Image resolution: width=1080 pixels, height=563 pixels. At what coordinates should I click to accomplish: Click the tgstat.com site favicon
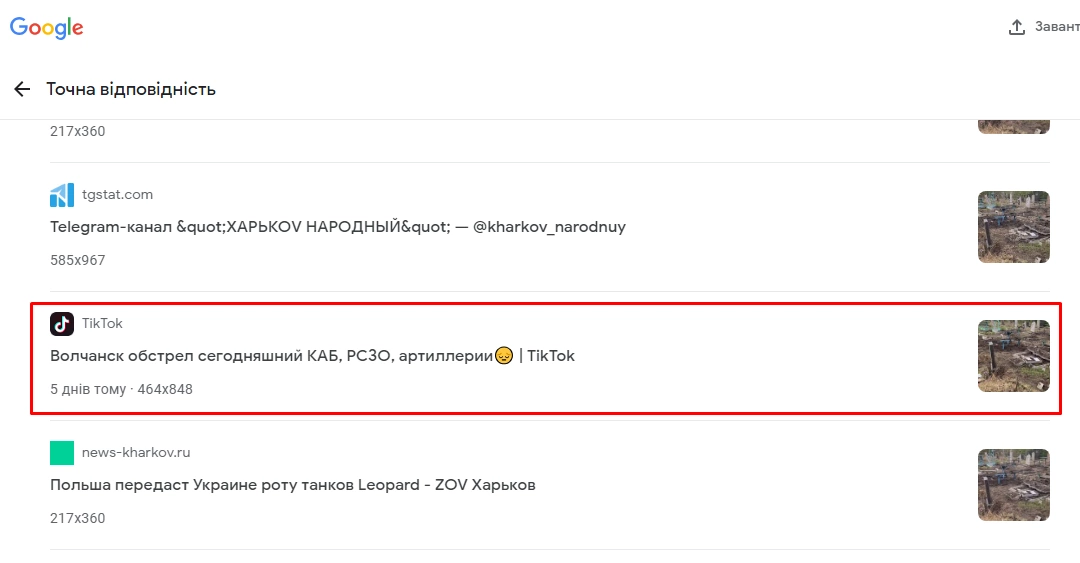coord(62,195)
